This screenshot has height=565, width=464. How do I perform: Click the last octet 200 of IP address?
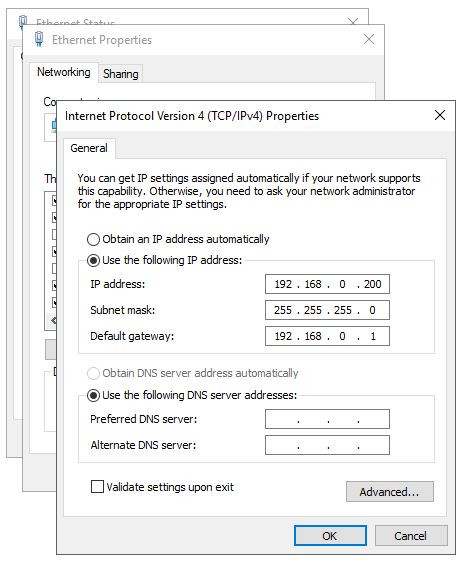372,284
